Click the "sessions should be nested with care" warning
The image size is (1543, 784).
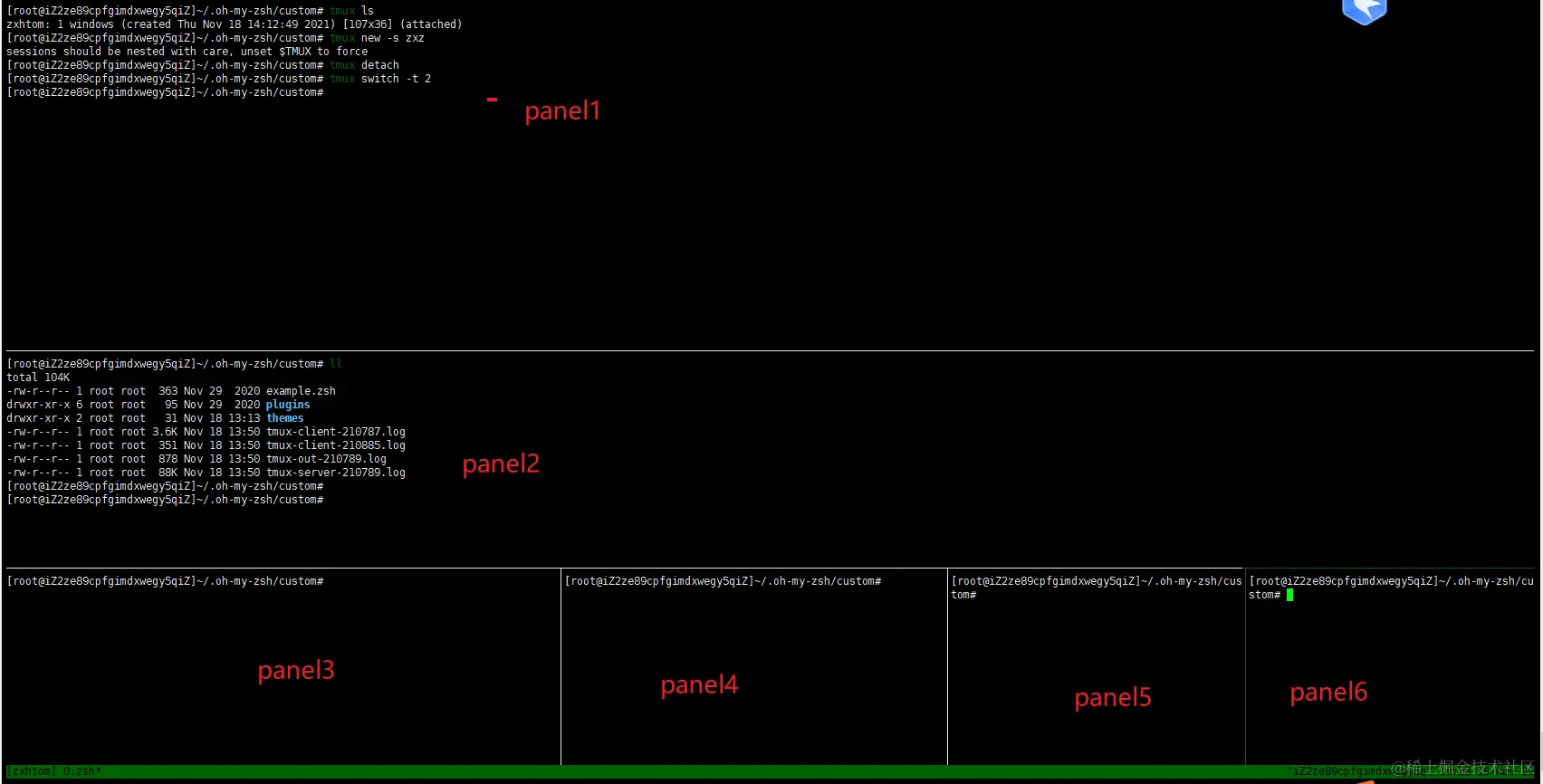[187, 52]
